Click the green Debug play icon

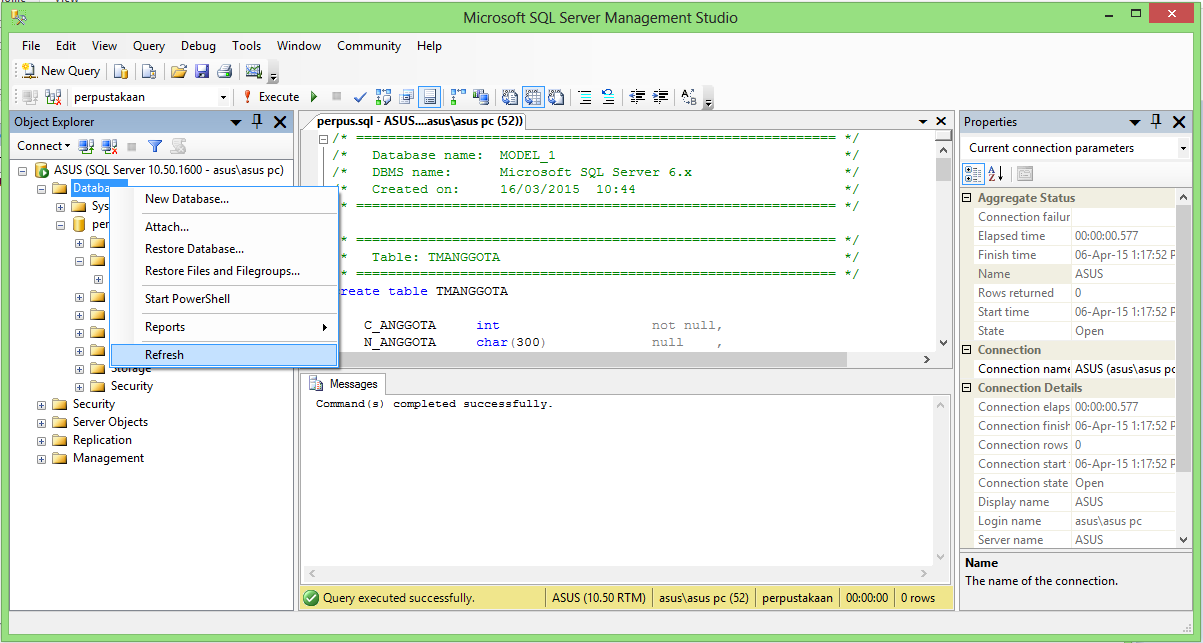314,97
